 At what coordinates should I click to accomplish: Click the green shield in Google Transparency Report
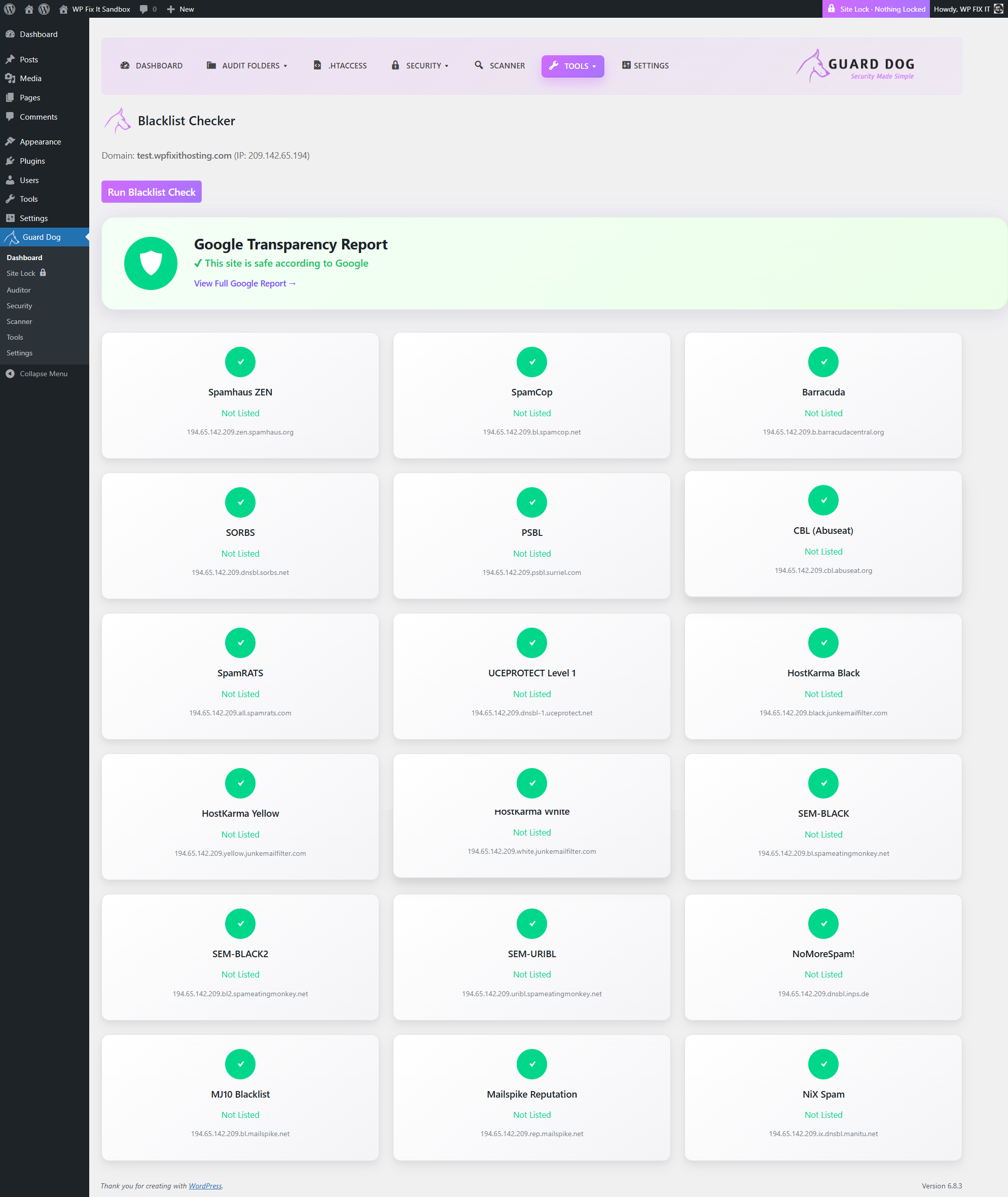150,263
